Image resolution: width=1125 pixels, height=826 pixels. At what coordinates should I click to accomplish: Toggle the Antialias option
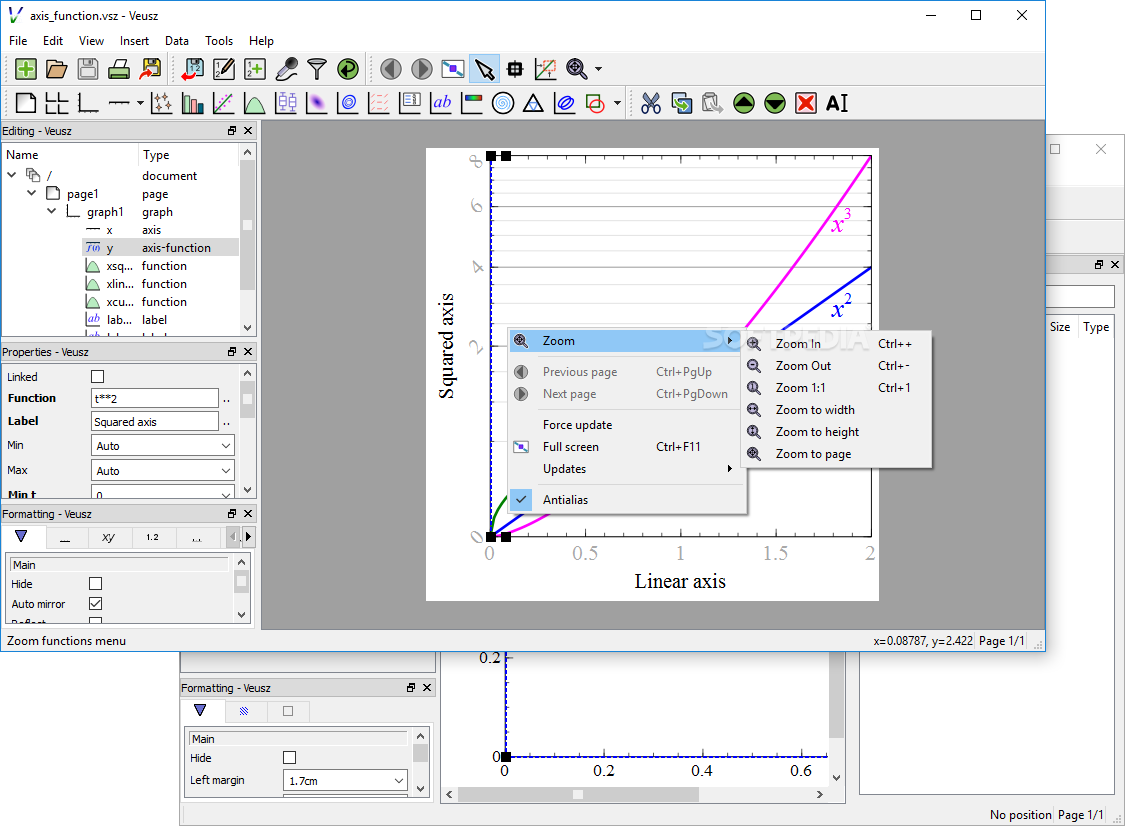click(627, 499)
